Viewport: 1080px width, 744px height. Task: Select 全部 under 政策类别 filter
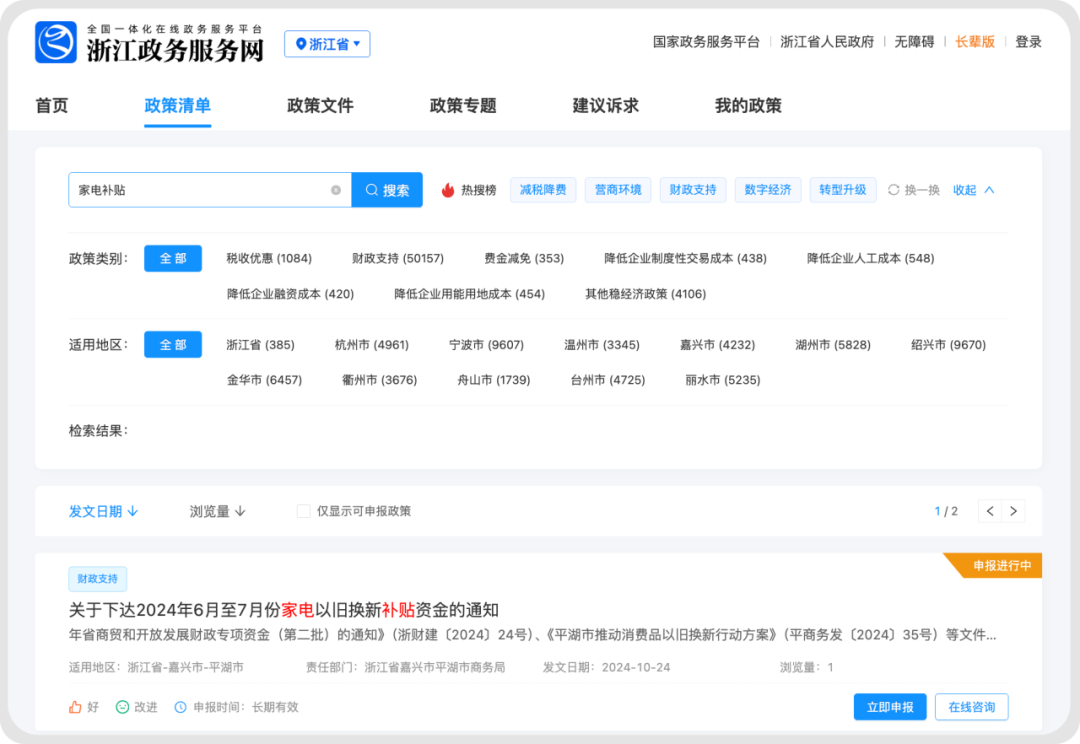(173, 258)
